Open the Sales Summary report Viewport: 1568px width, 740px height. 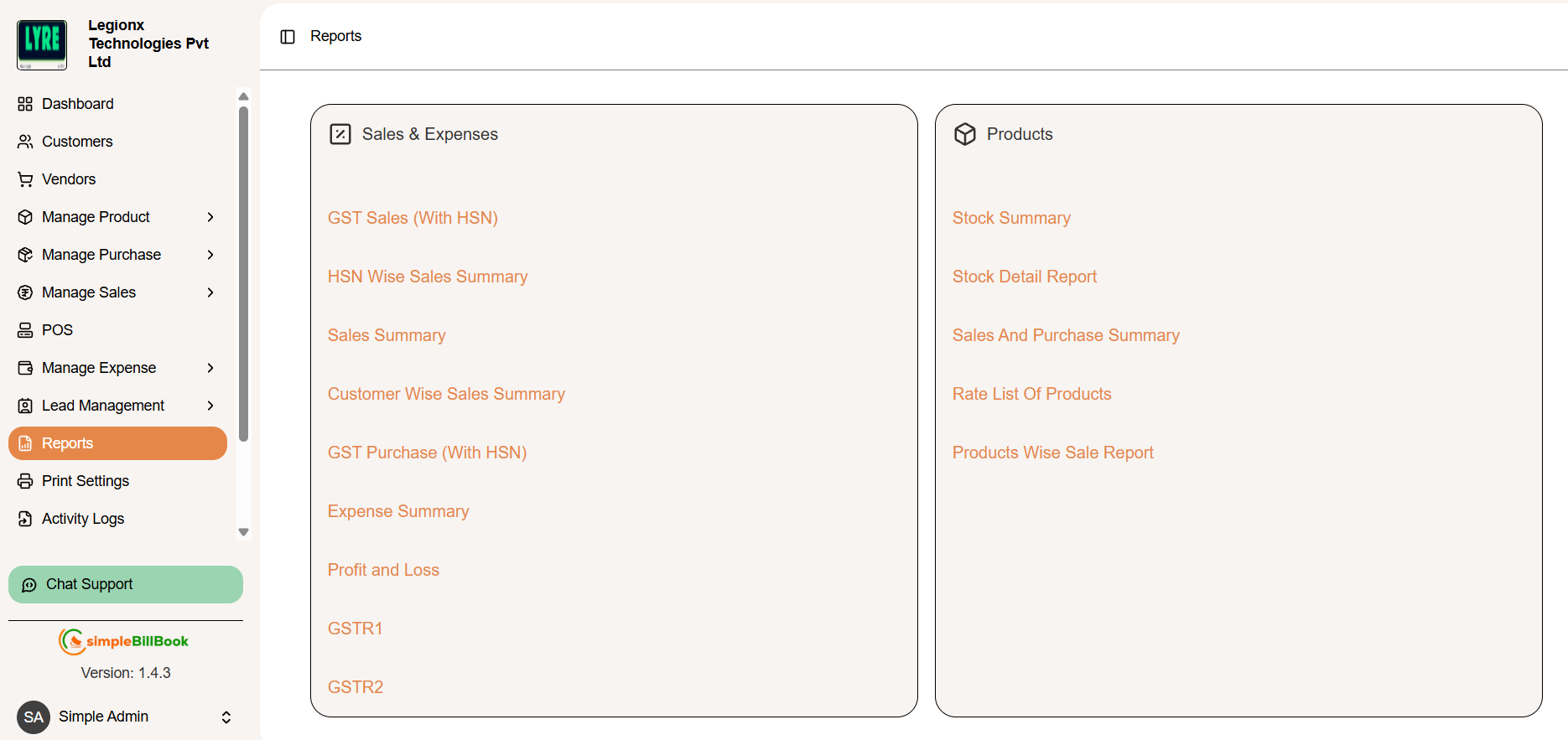click(x=387, y=335)
